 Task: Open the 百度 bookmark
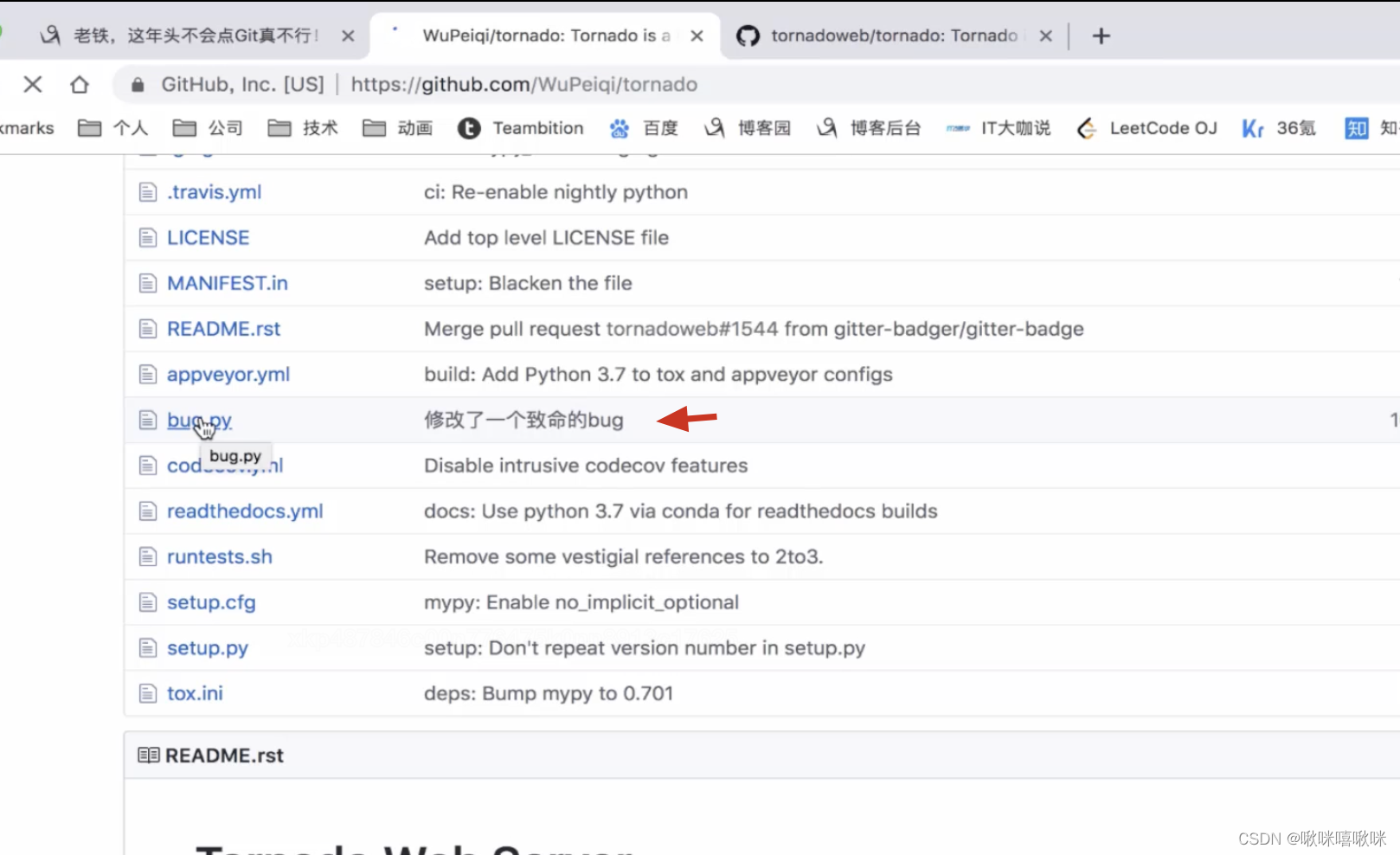click(643, 128)
